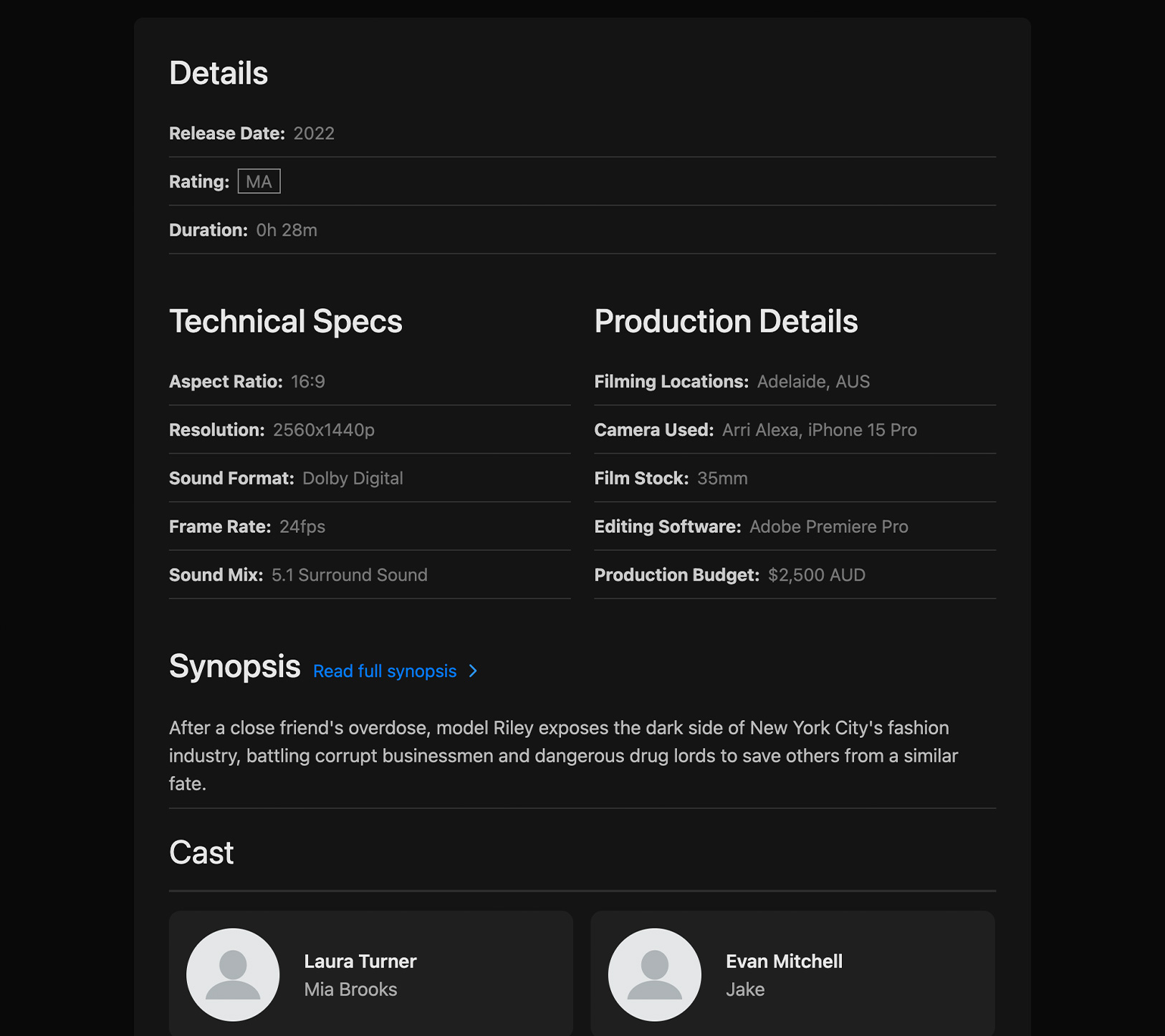The height and width of the screenshot is (1036, 1165).
Task: Click the chevron arrow beside Read full synopsis
Action: click(473, 671)
